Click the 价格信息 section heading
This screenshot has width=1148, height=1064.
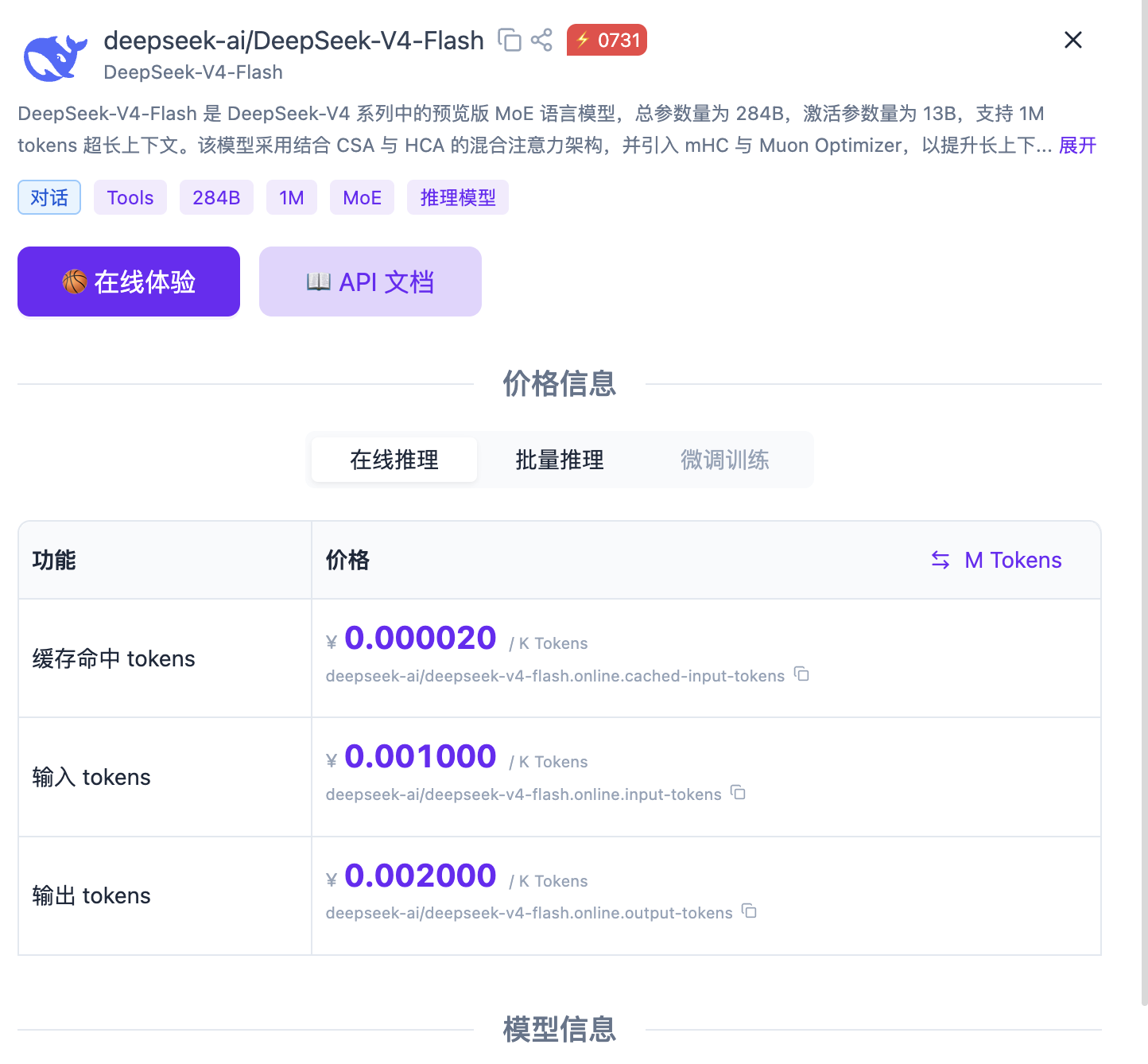(560, 383)
